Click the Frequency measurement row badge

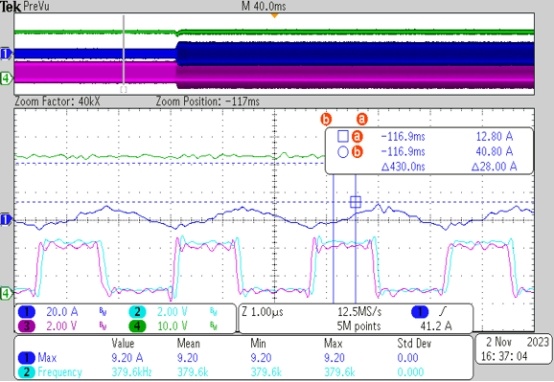(27, 372)
